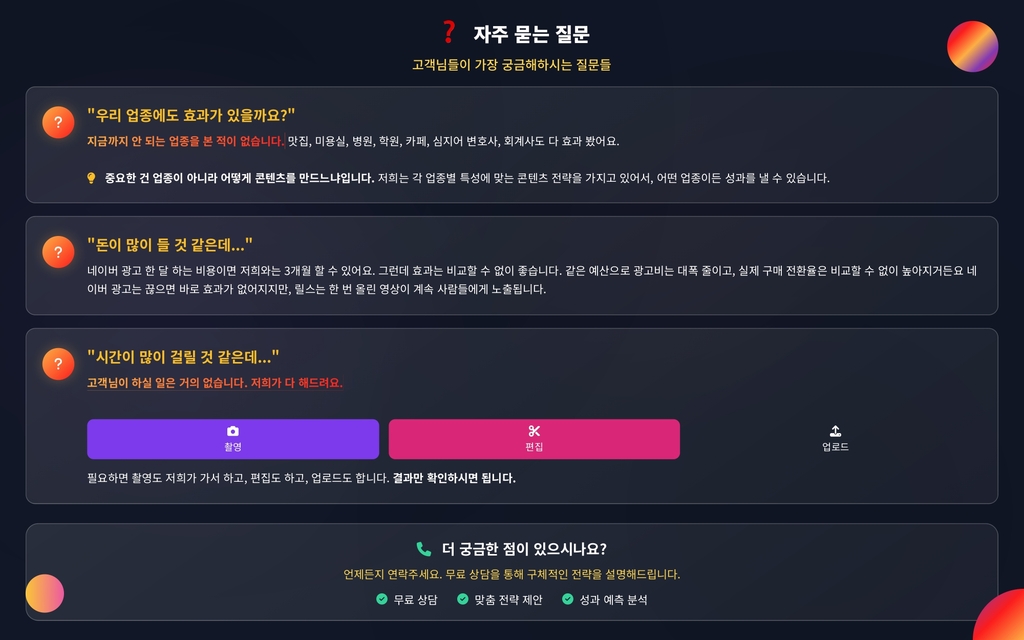Click the gradient circle in the top right corner
Viewport: 1024px width, 640px height.
point(972,46)
